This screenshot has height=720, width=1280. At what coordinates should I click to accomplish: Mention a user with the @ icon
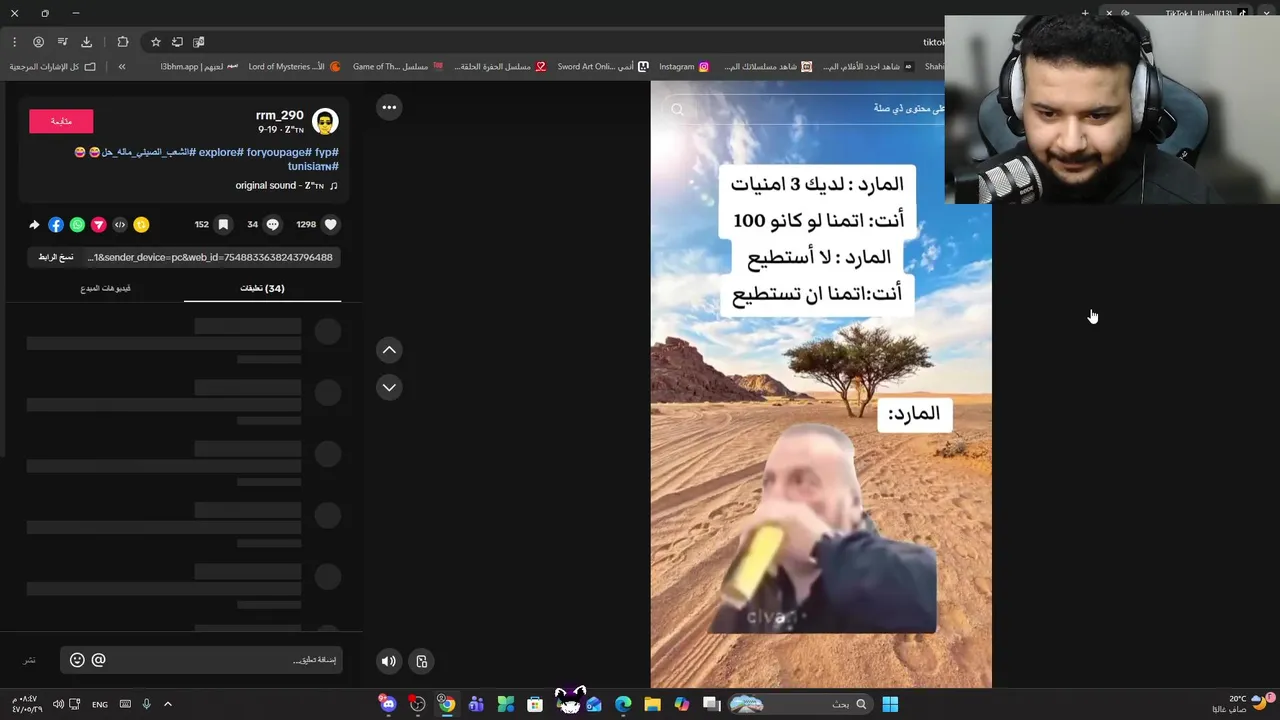coord(98,660)
